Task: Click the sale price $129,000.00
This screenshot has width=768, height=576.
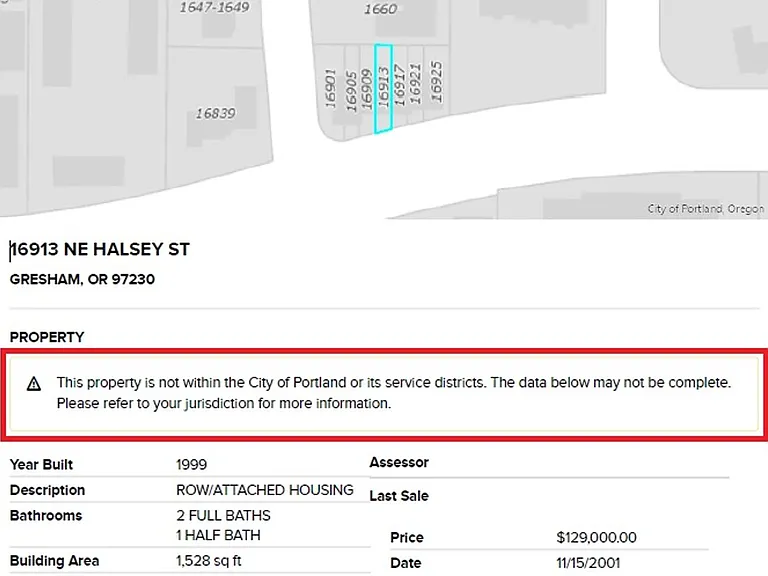Action: coord(596,538)
